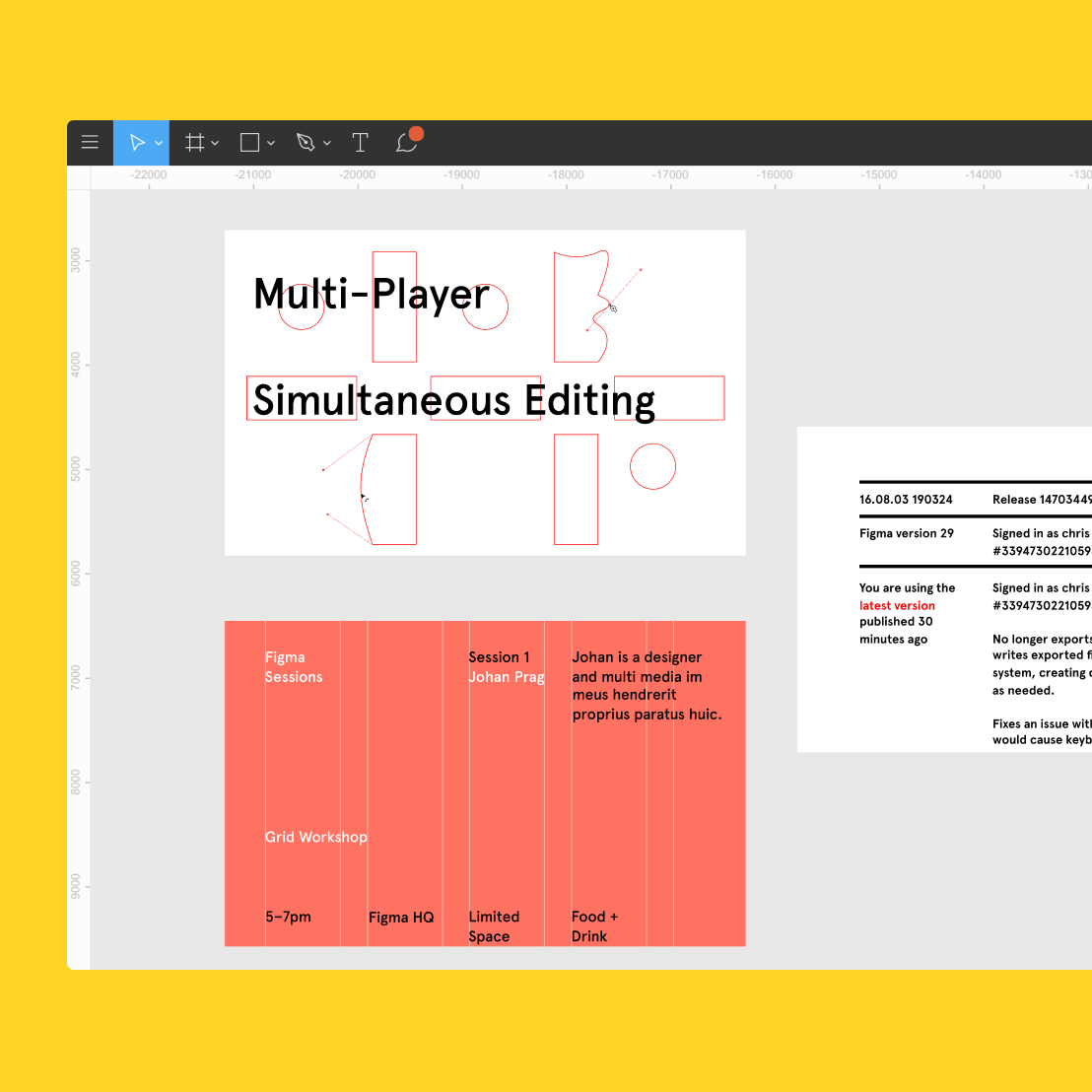
Task: Click the latest version link
Action: 897,605
